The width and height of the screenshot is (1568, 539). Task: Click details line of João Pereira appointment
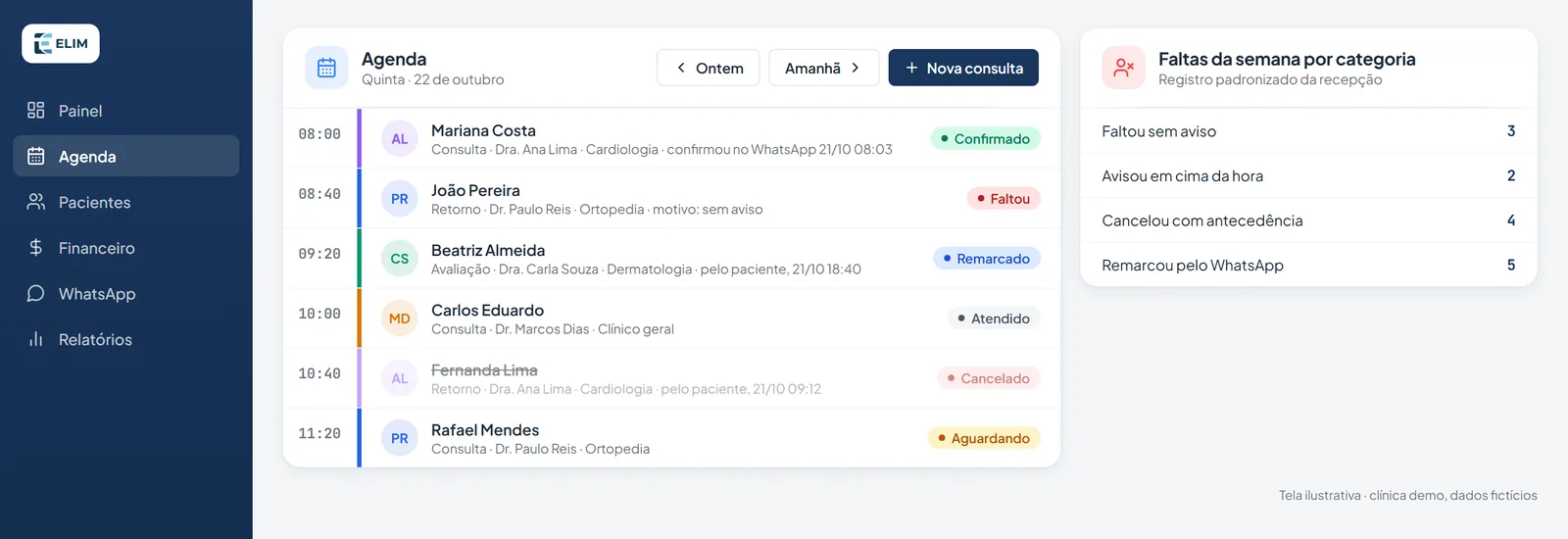(597, 209)
